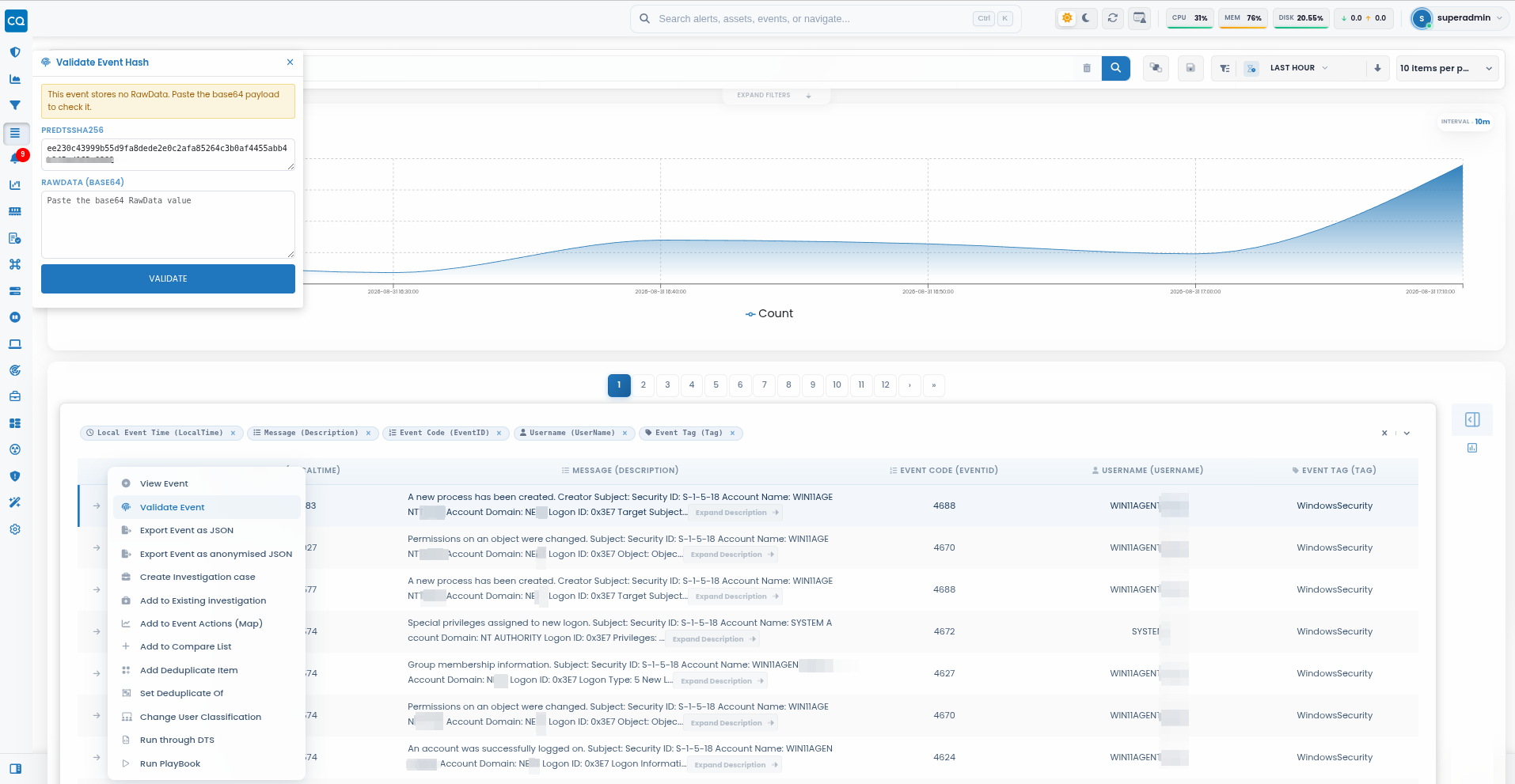The image size is (1515, 784).
Task: Choose Validate Event in context menu
Action: coord(207,507)
